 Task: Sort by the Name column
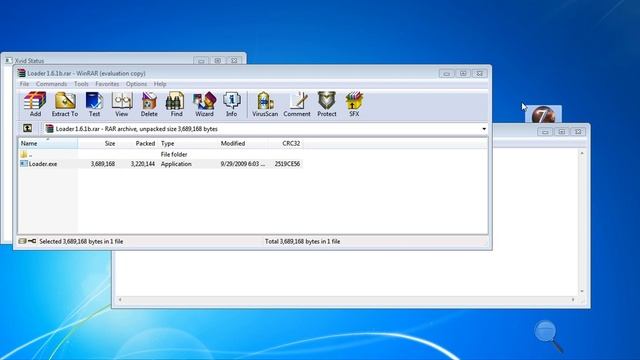[48, 143]
